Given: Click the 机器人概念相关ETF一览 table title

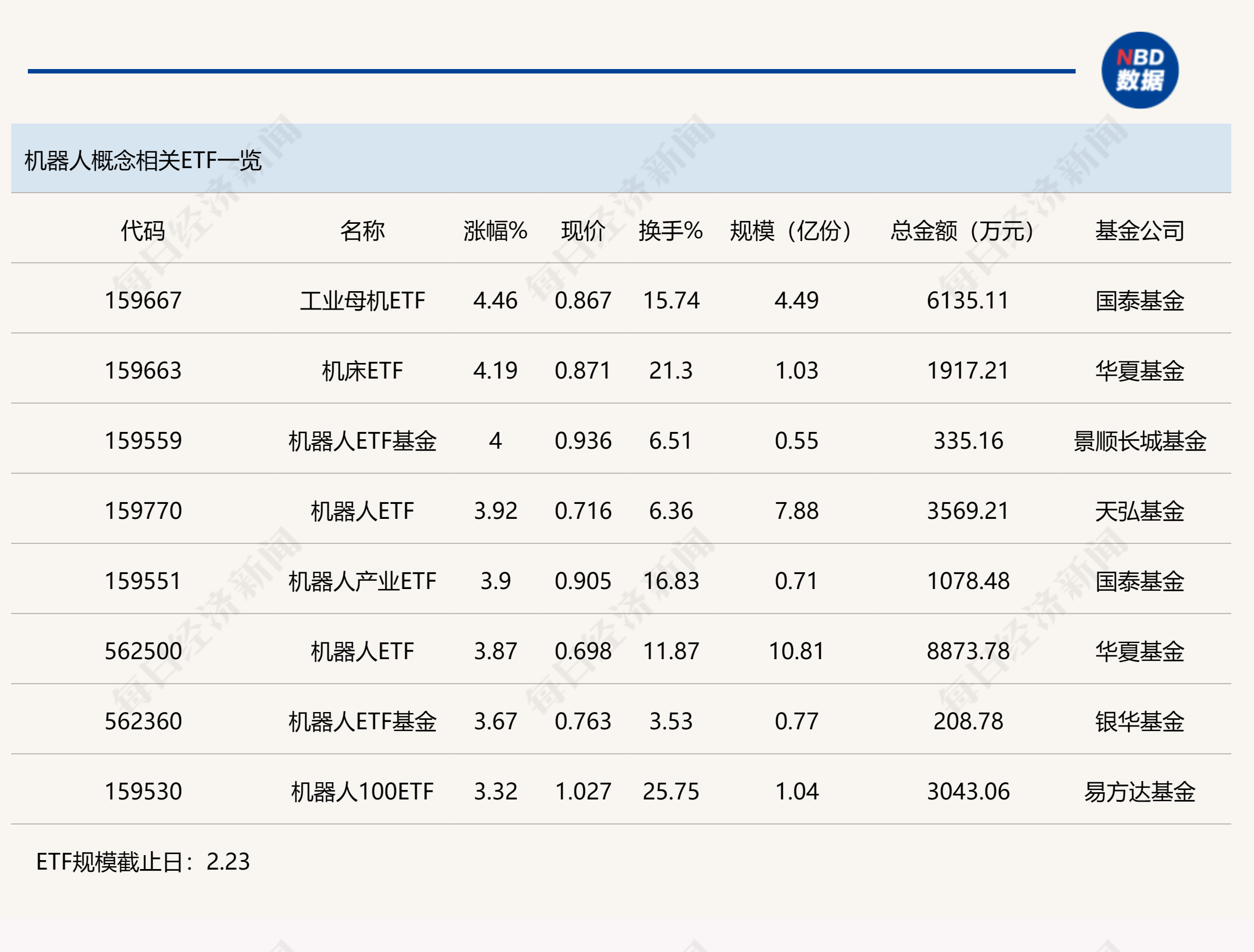Looking at the screenshot, I should (143, 160).
